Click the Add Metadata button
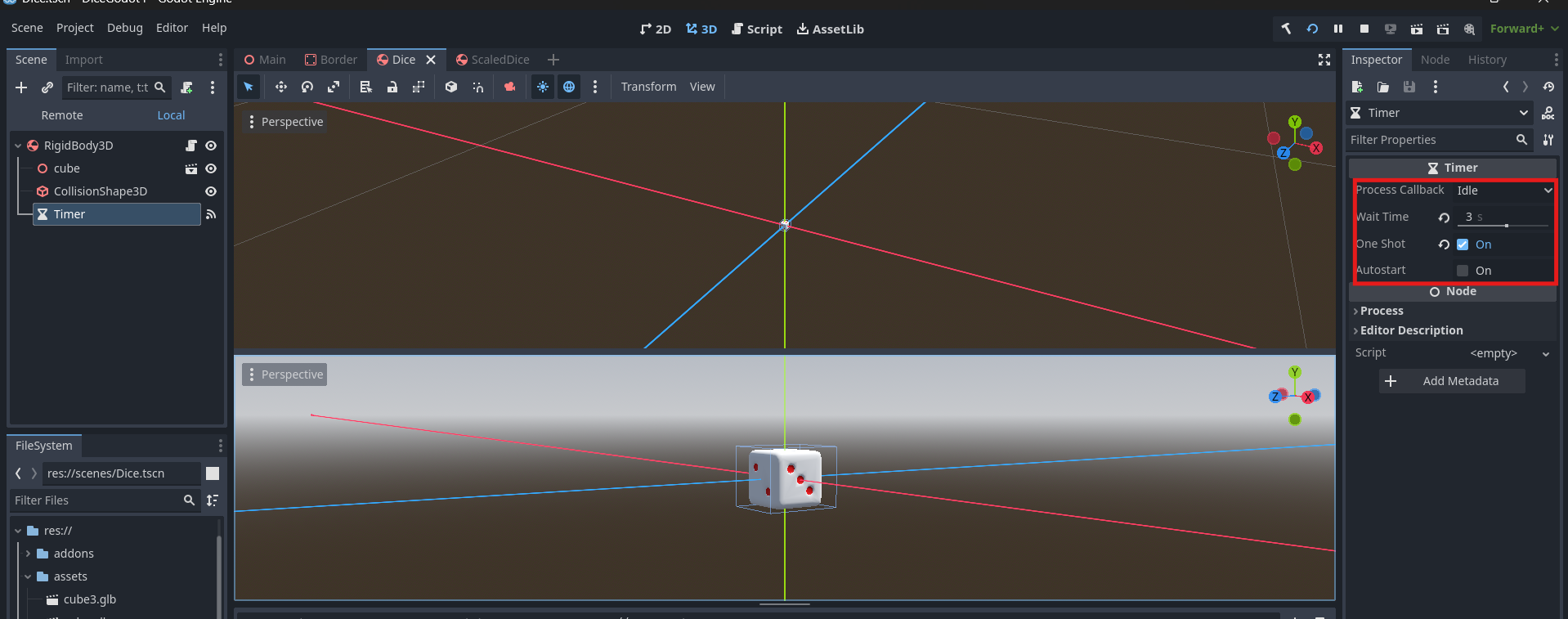The image size is (1568, 619). [1452, 381]
